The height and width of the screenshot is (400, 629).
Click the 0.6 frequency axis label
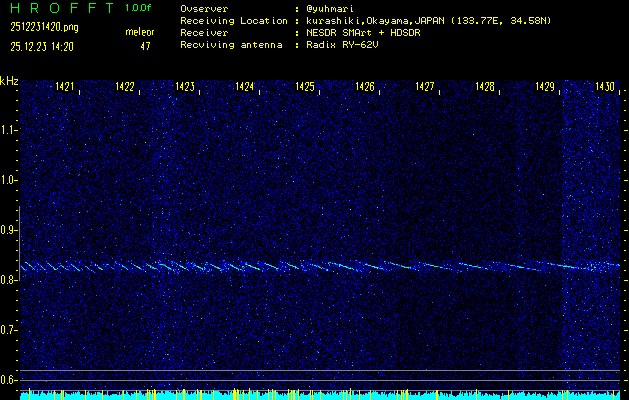10,380
